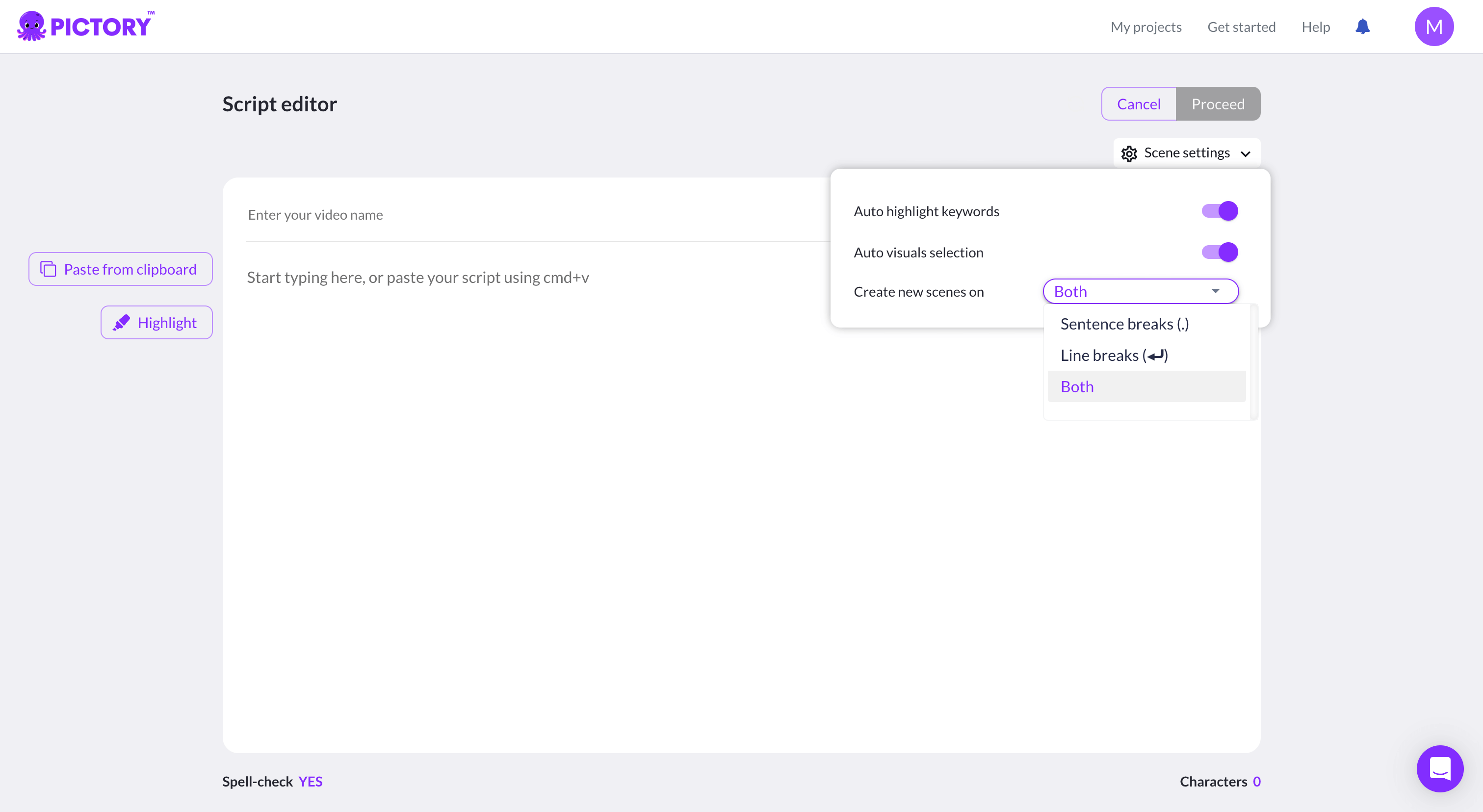Choose Sentence breaks (.) option
This screenshot has height=812, width=1483.
(1124, 324)
